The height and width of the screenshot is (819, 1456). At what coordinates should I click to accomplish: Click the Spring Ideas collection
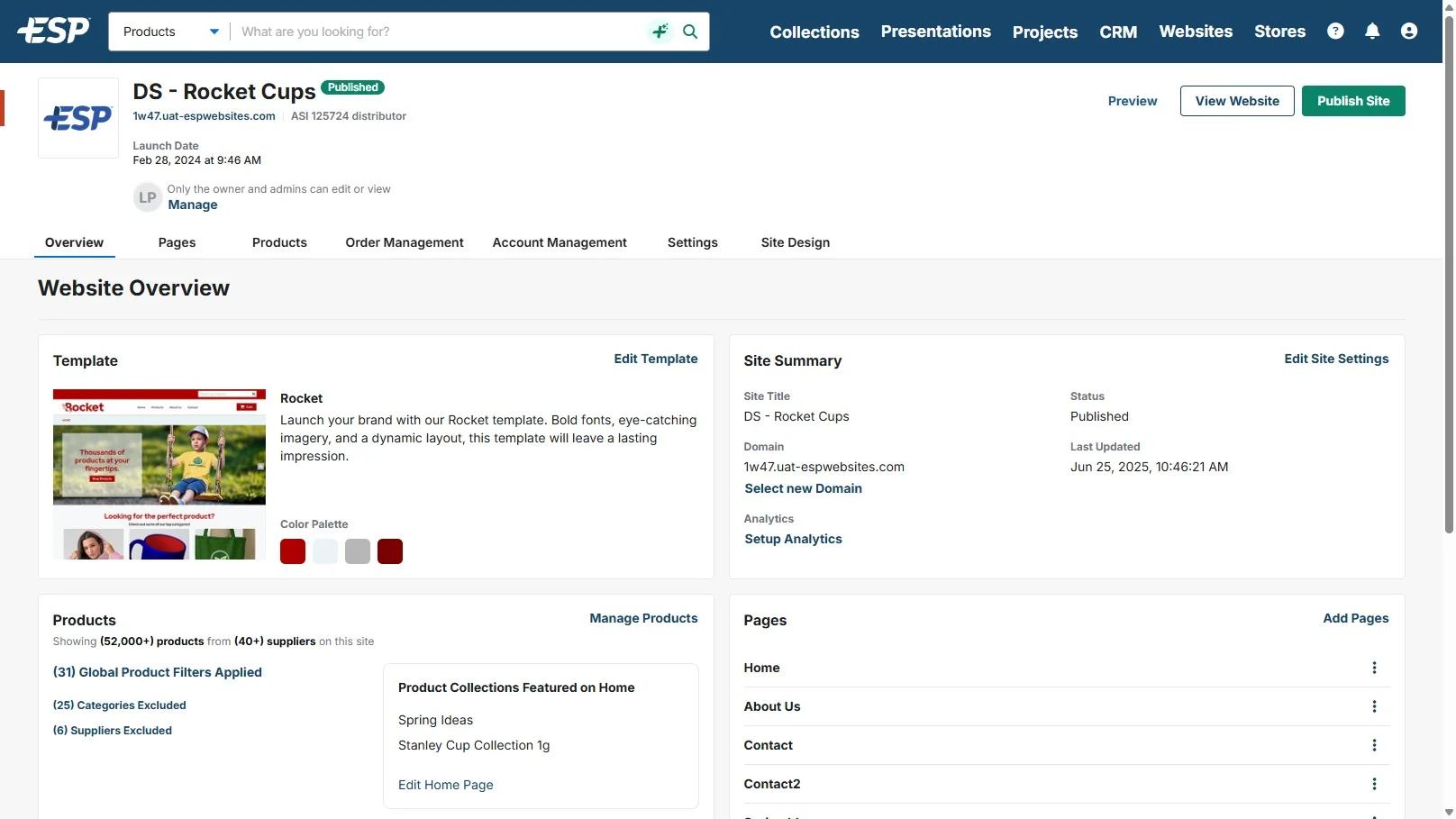[435, 720]
